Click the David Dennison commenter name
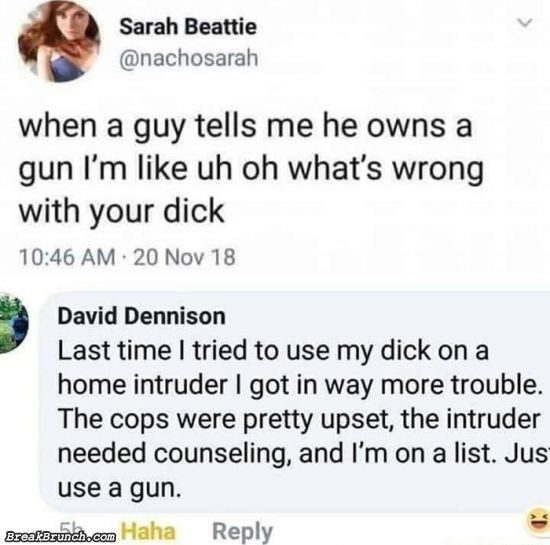 point(141,316)
